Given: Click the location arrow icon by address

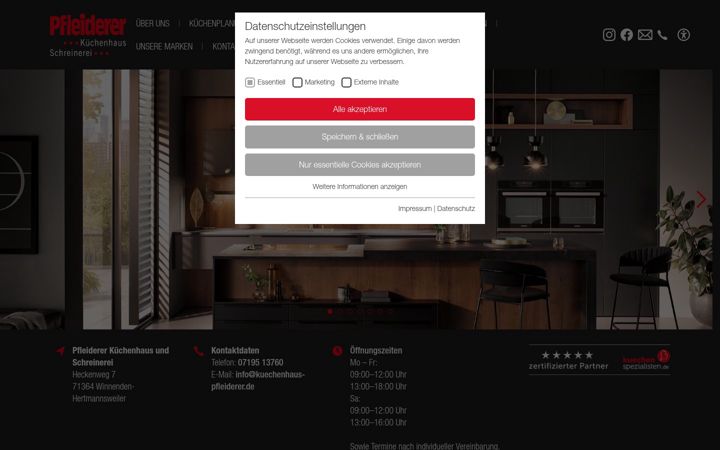Looking at the screenshot, I should point(60,351).
